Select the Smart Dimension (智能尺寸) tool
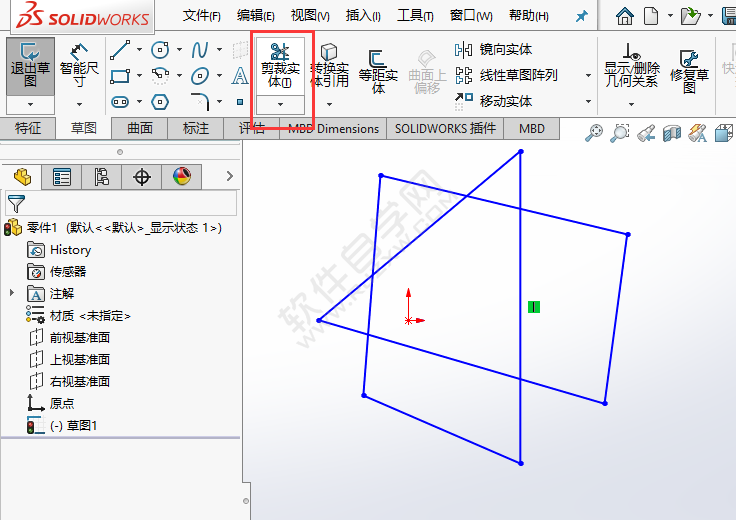The height and width of the screenshot is (520, 736). [79, 66]
